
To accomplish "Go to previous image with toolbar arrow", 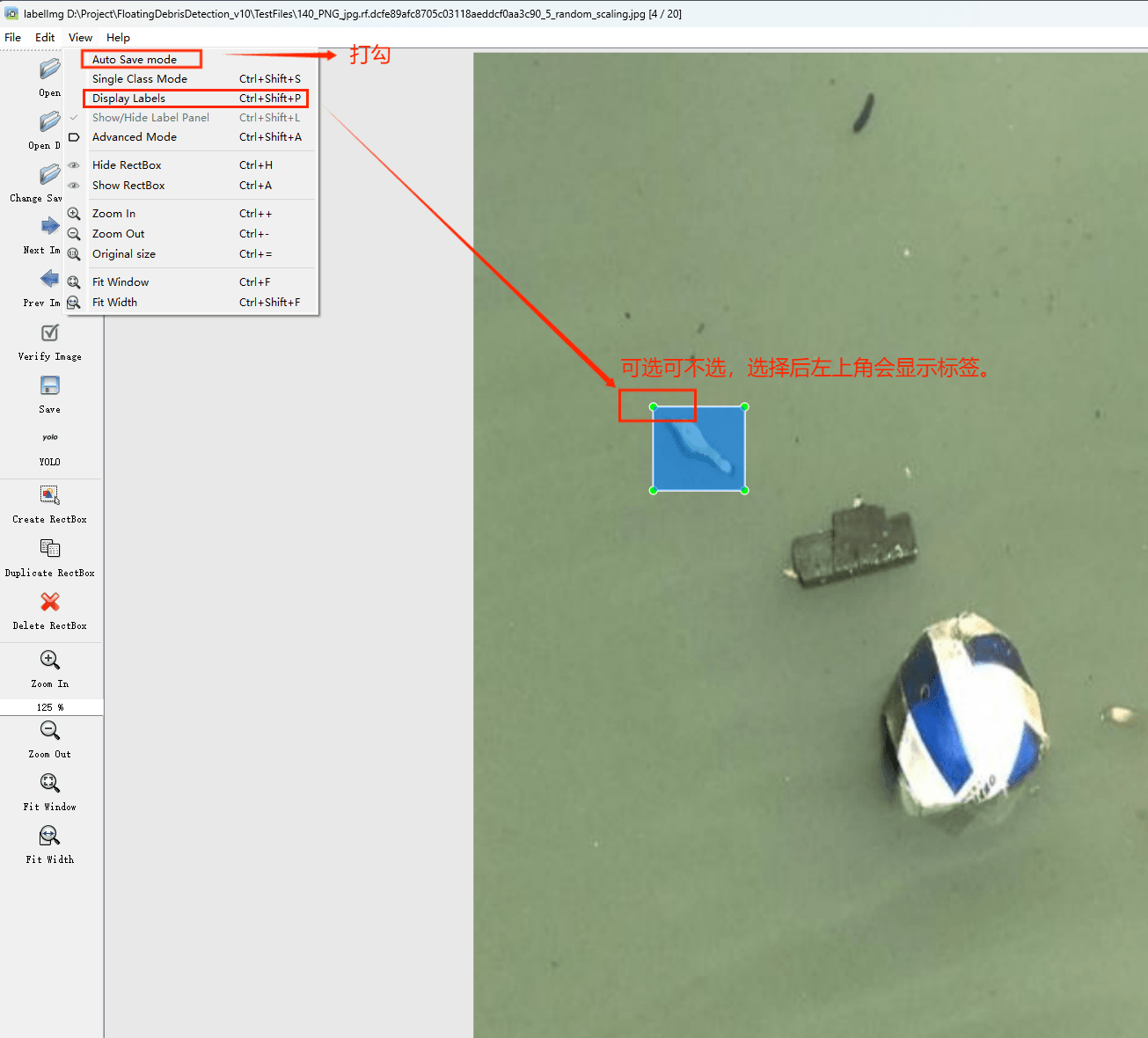I will (50, 279).
